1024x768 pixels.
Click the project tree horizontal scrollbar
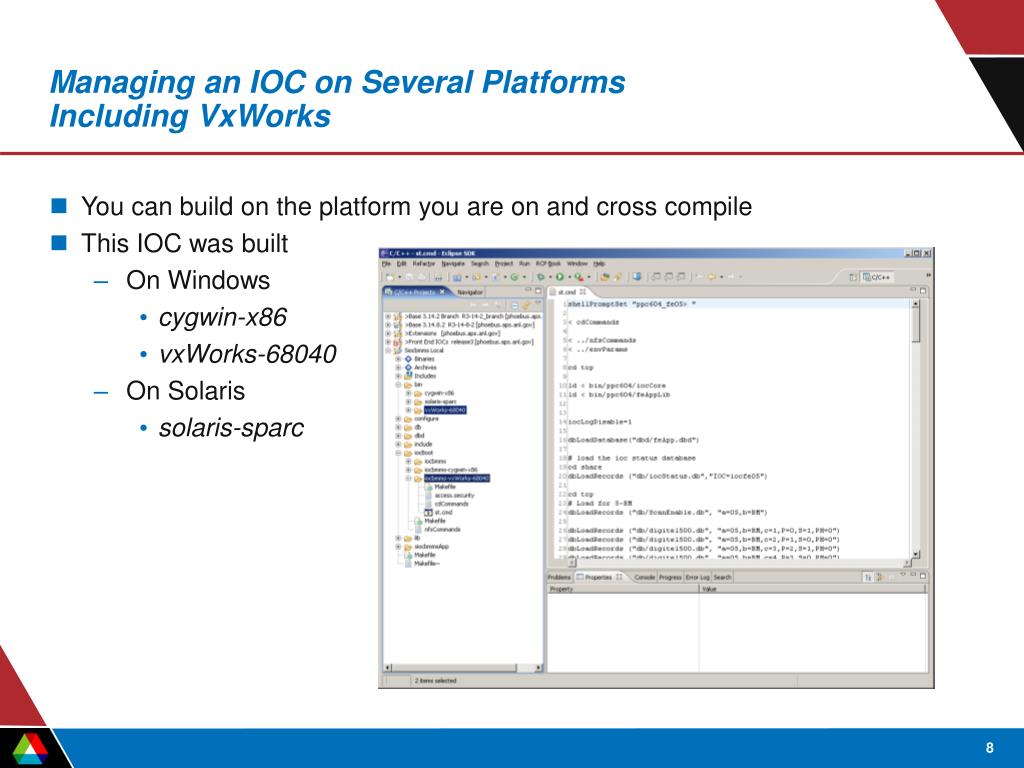464,667
